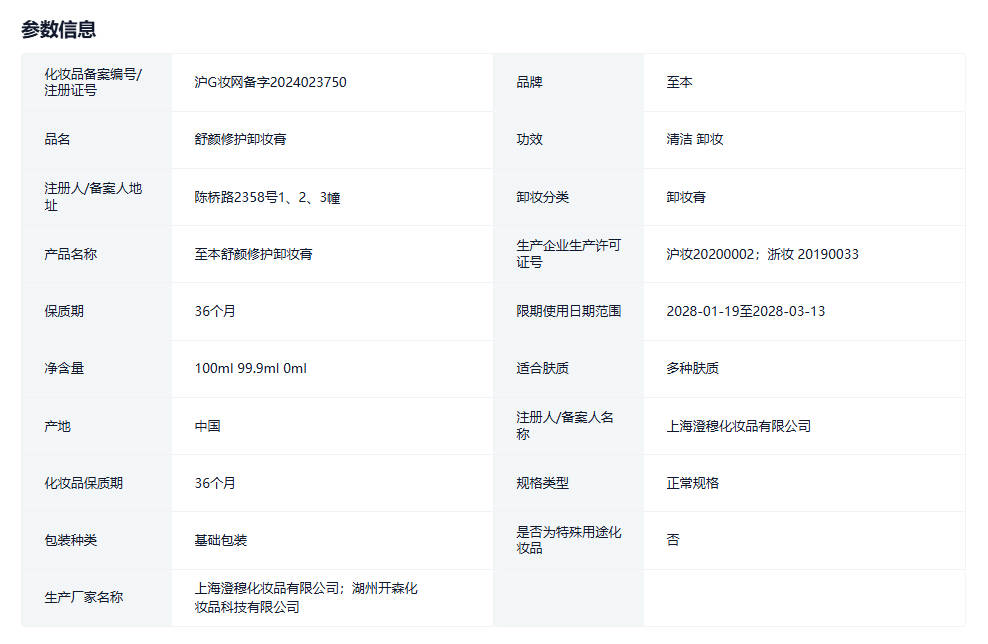
Task: Click the product name value 舒颜修护卸妆膏
Action: point(240,139)
